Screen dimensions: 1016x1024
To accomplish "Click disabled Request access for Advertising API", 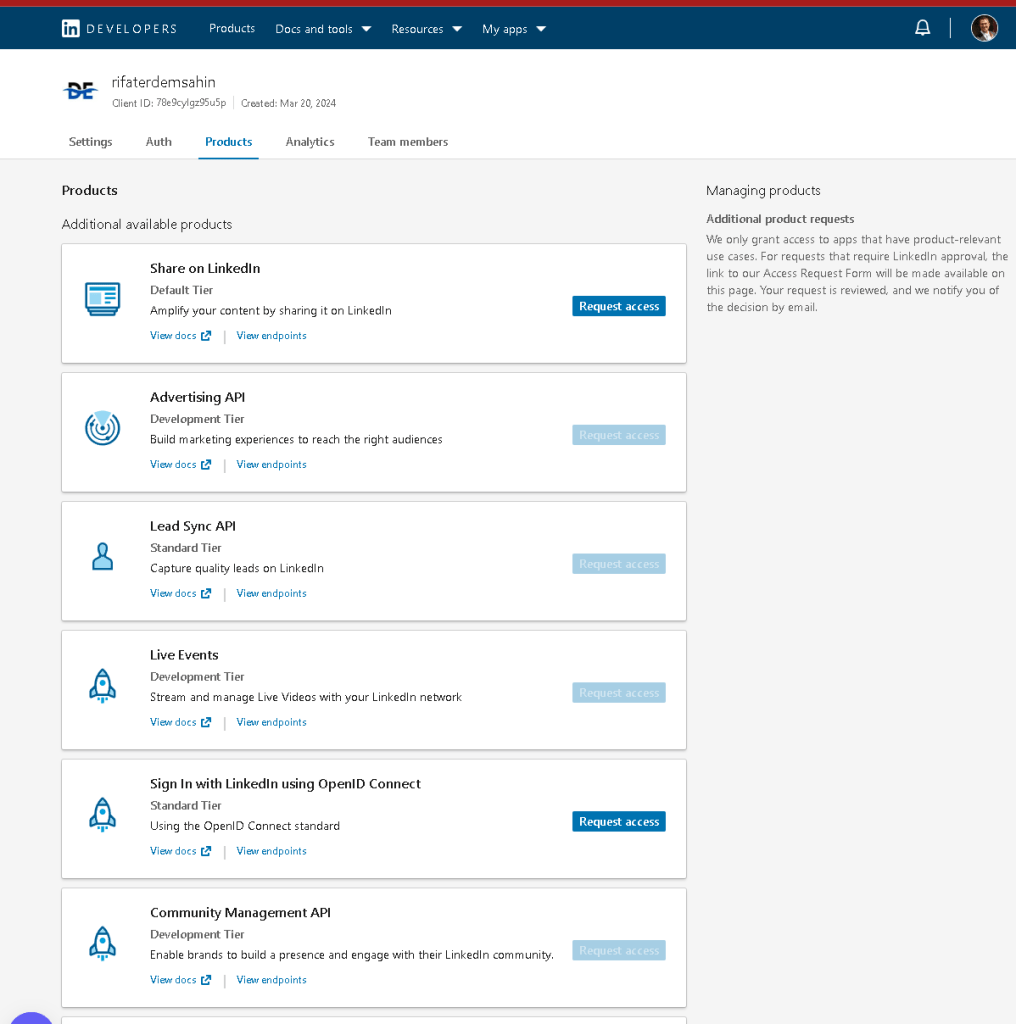I will click(x=619, y=435).
